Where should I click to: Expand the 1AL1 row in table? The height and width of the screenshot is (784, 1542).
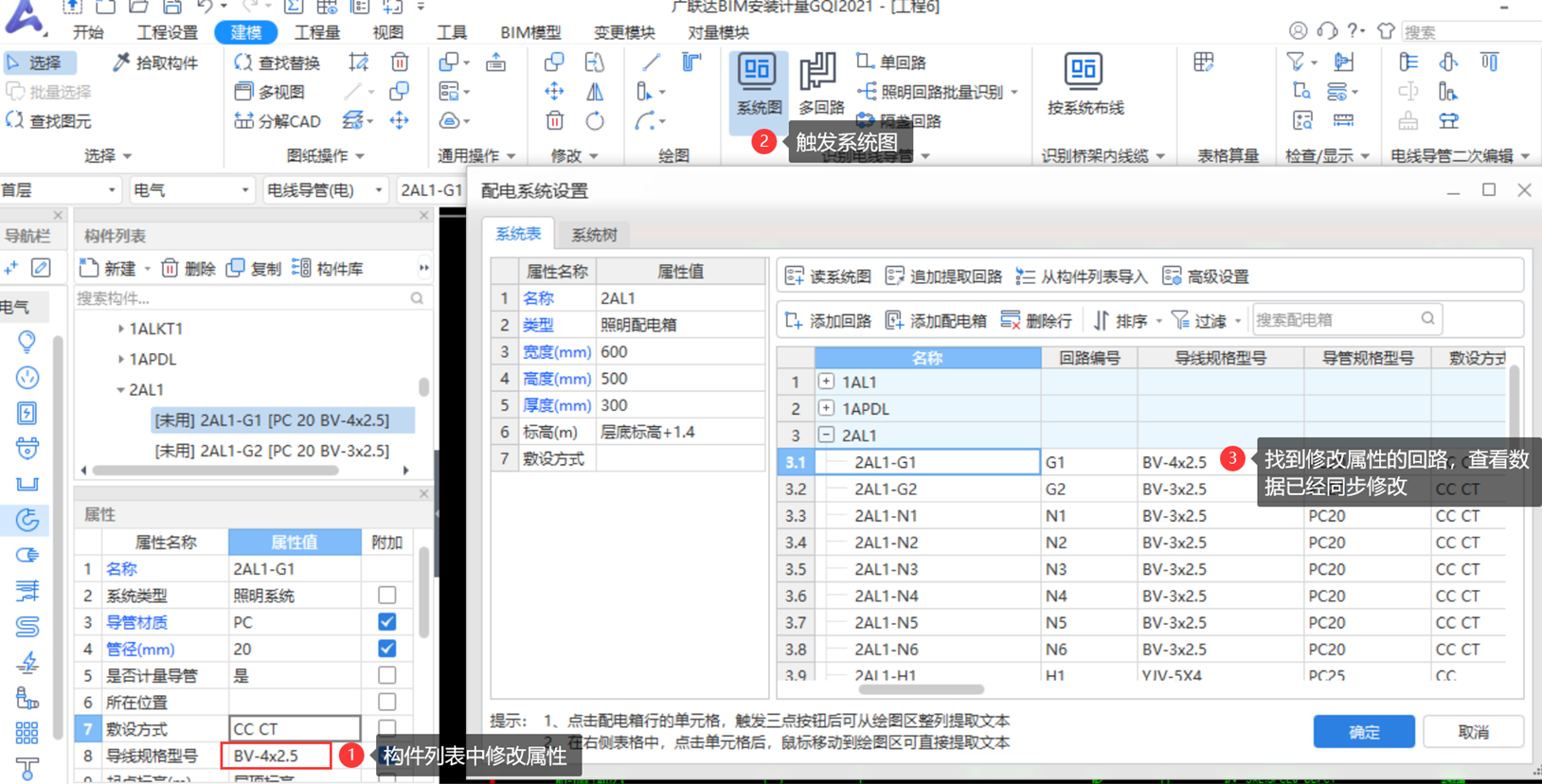pyautogui.click(x=826, y=382)
